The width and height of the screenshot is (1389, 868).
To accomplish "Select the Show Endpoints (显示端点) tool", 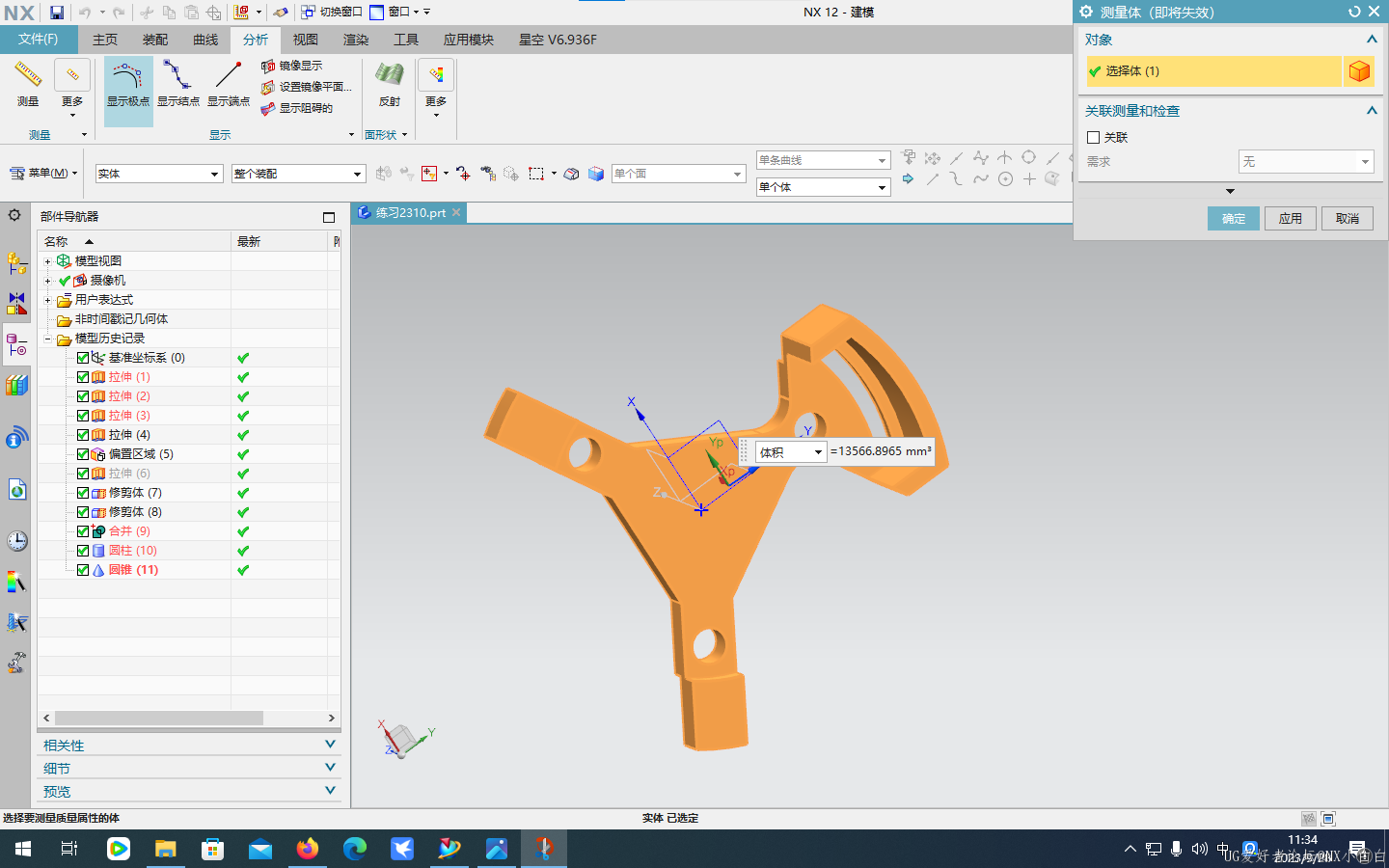I will [229, 85].
